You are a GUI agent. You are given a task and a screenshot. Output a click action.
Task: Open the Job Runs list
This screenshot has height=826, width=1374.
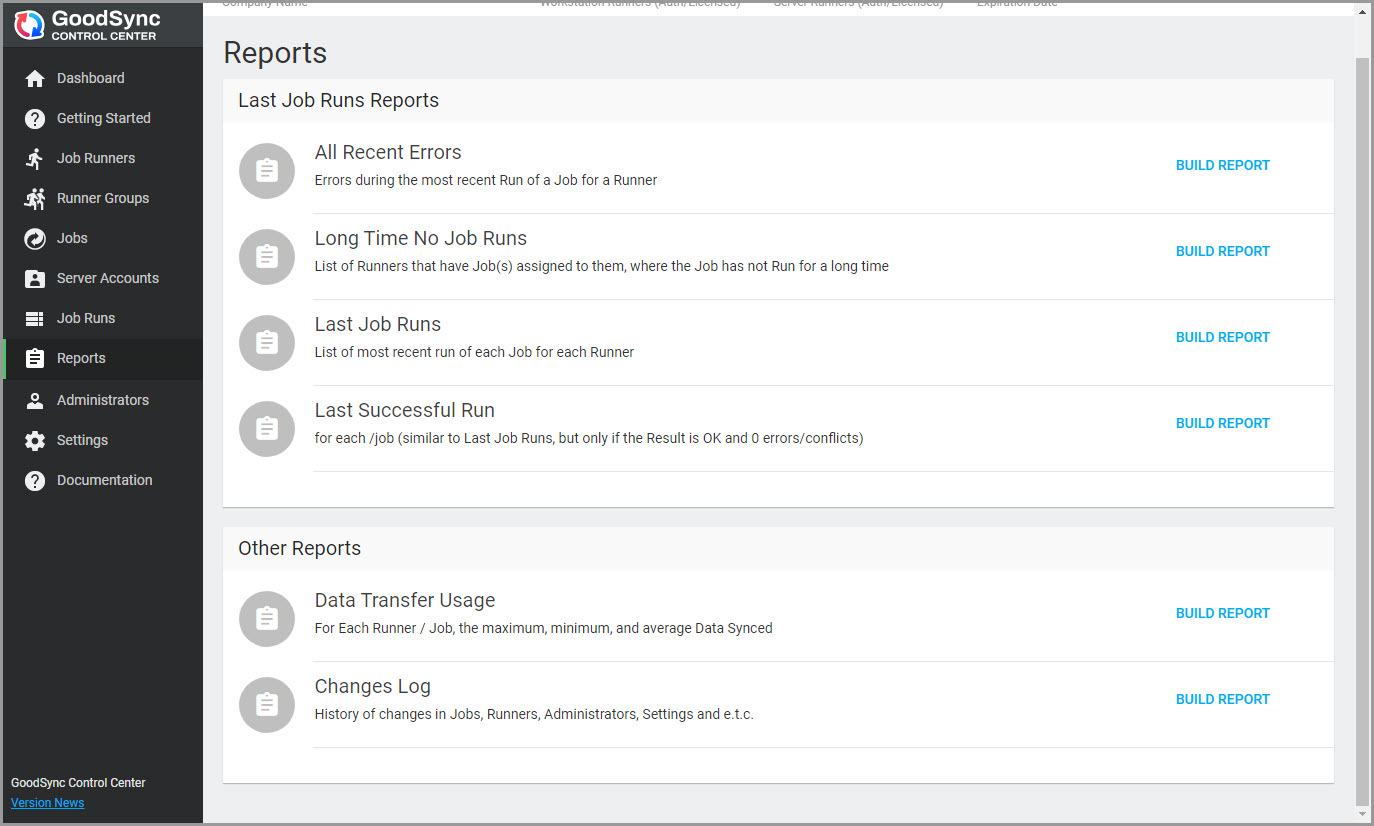(86, 318)
